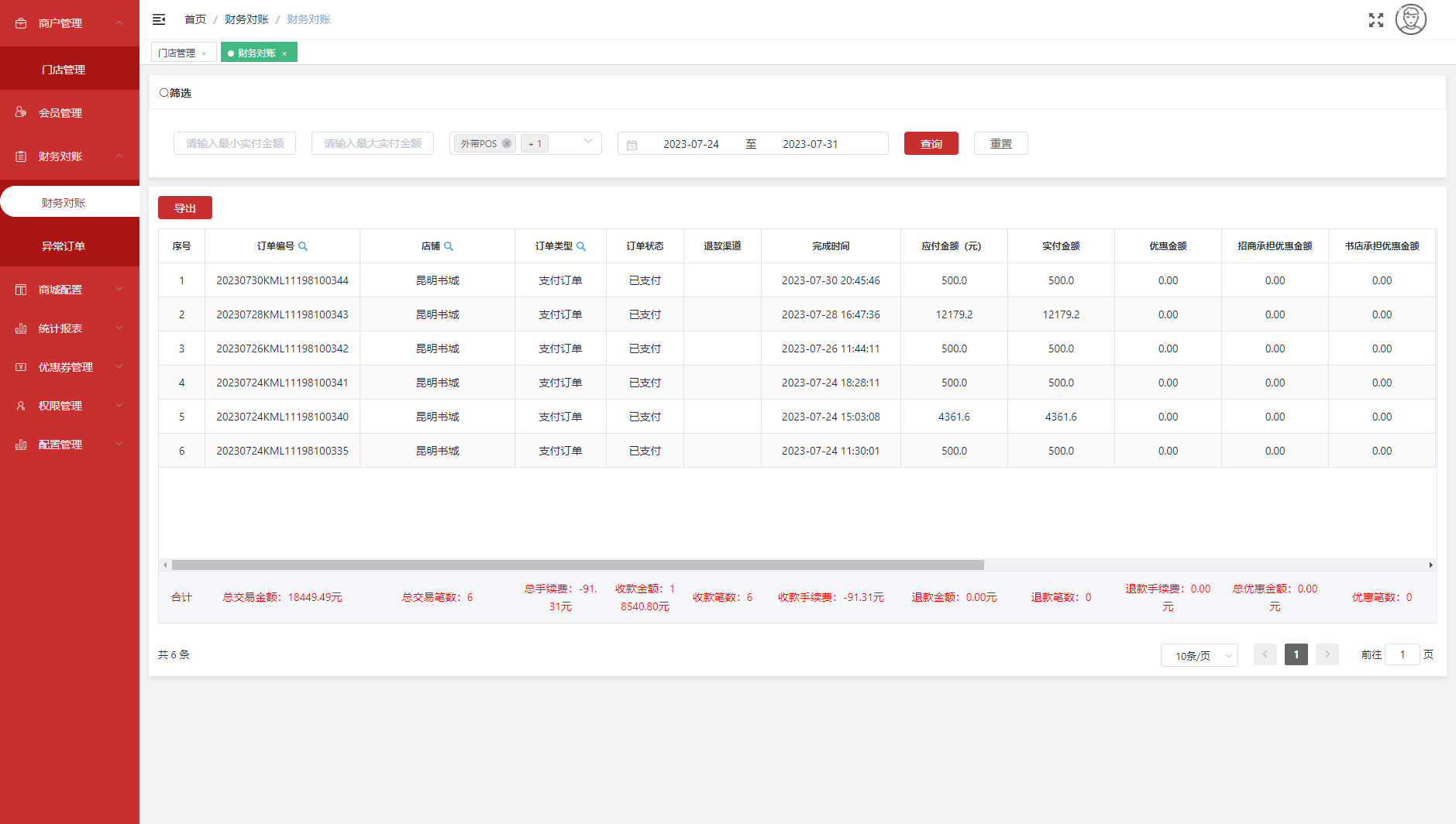1456x824 pixels.
Task: Focus the minimum paid amount field
Action: coord(235,143)
